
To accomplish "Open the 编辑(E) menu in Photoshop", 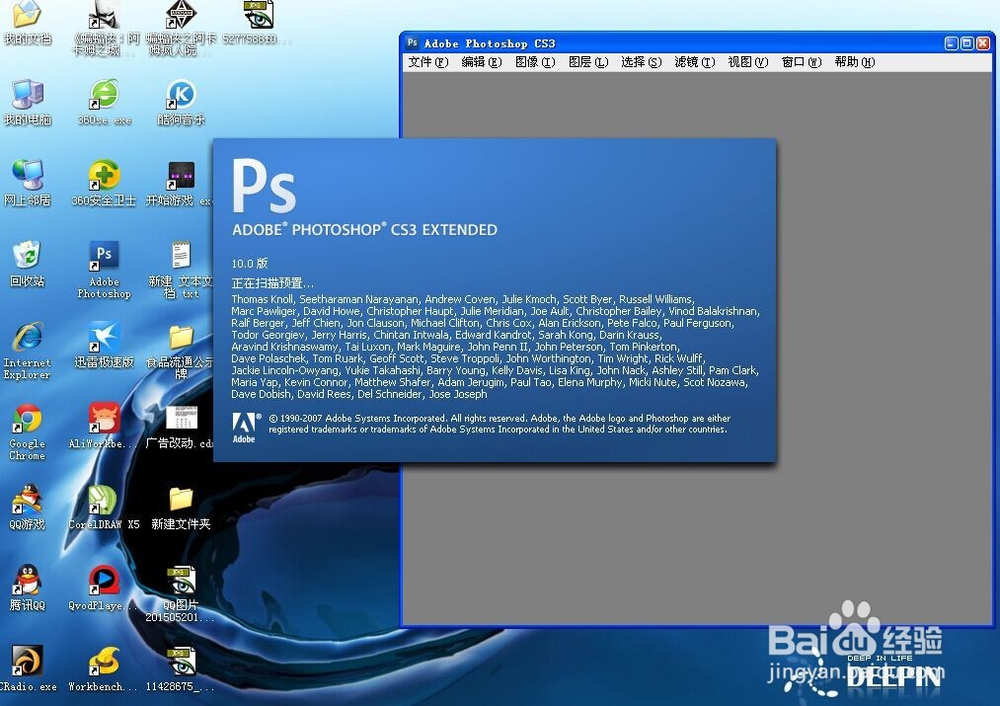I will [482, 62].
